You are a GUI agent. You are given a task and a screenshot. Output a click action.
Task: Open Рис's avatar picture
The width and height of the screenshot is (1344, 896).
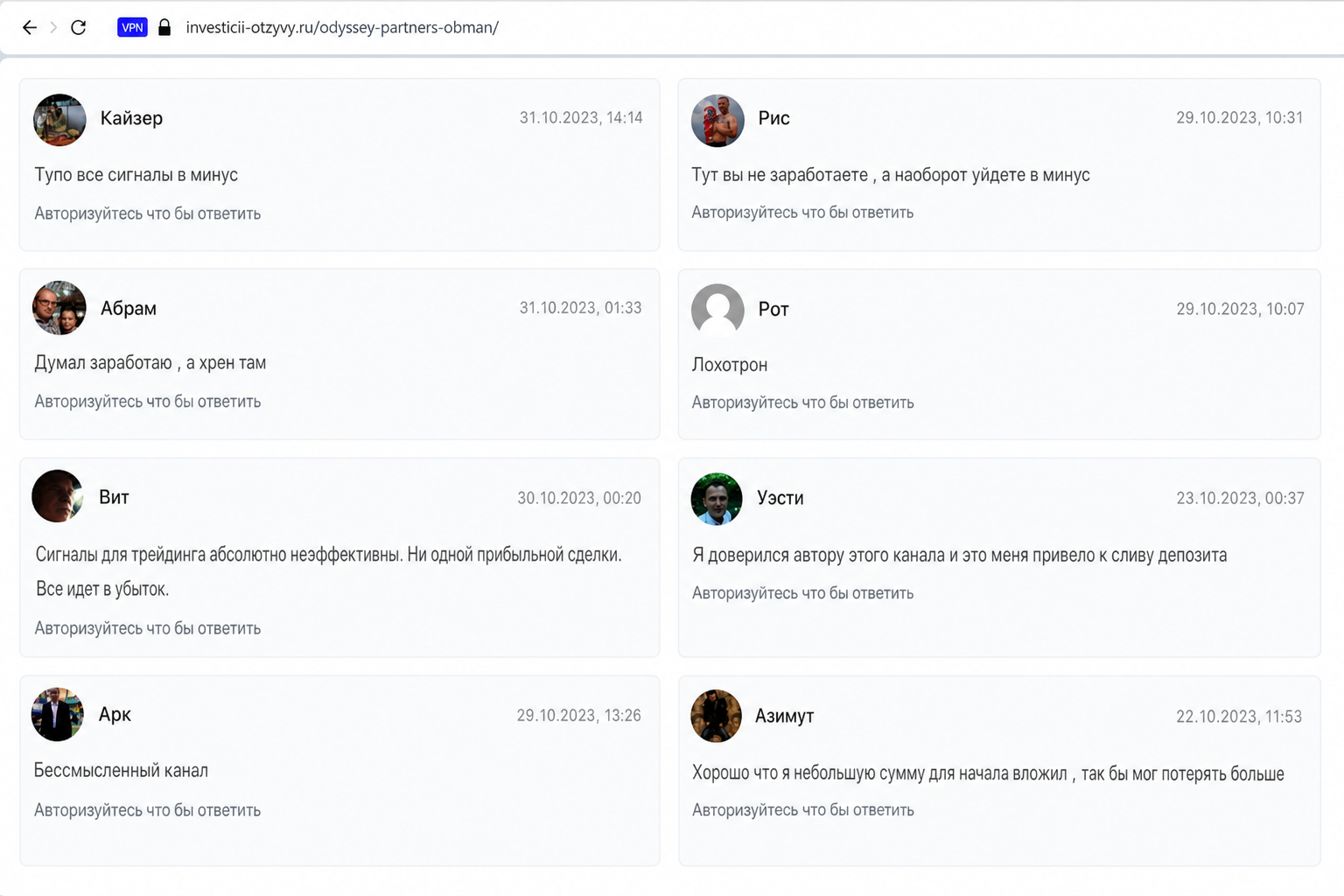click(x=717, y=120)
